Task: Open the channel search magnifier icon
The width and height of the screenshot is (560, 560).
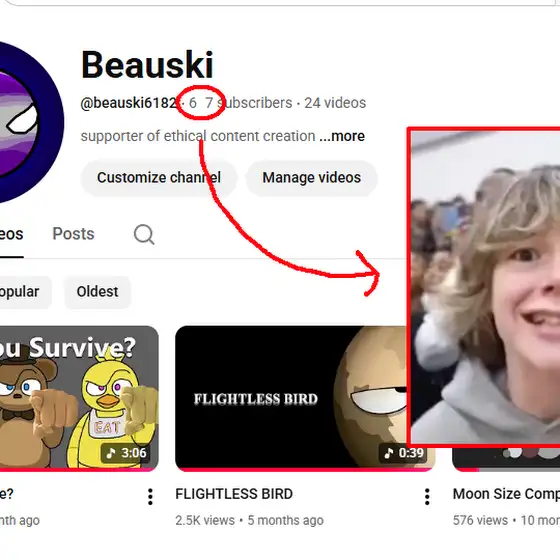Action: (144, 234)
